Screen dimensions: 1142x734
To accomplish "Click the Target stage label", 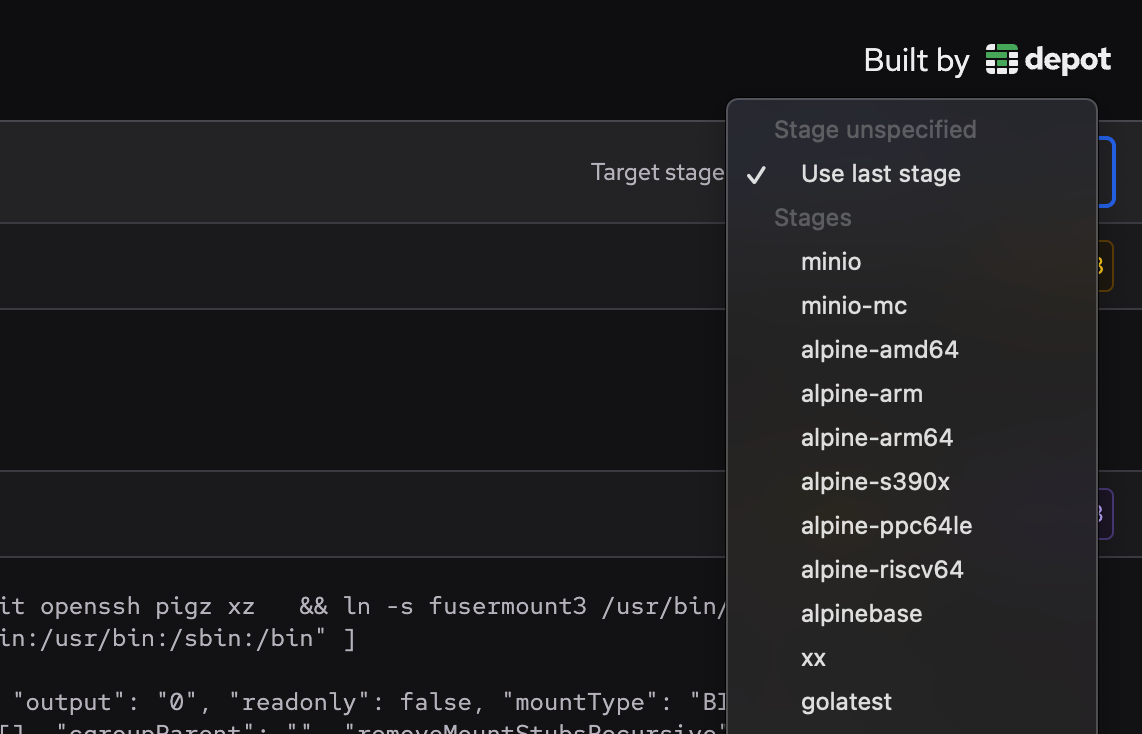I will (x=657, y=171).
